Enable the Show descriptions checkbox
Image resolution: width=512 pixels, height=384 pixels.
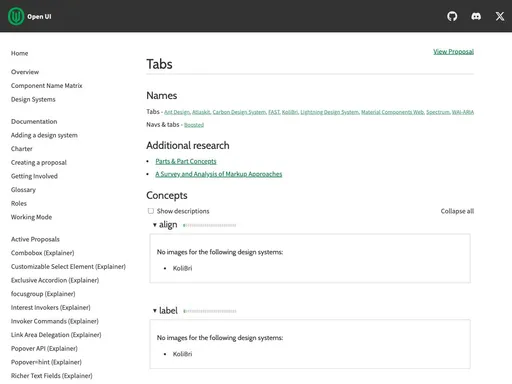pos(151,211)
